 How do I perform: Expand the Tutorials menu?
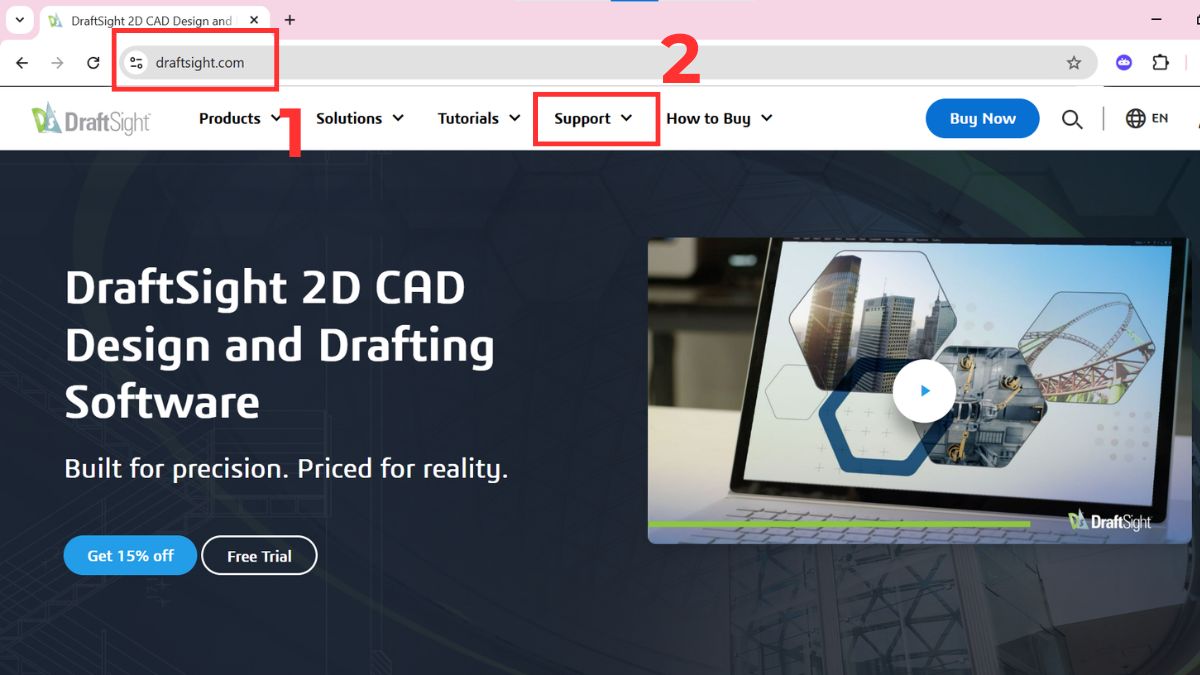click(479, 118)
